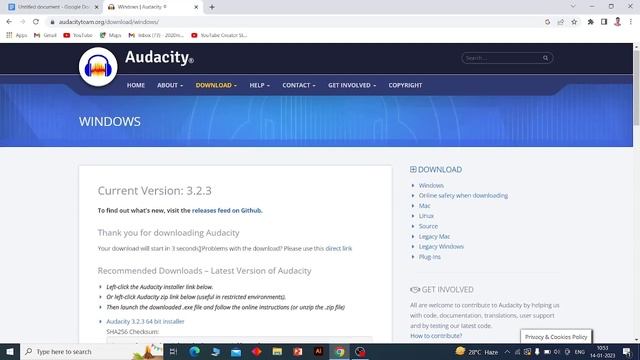The width and height of the screenshot is (640, 360).
Task: Open Task View on the taskbar
Action: coord(173,351)
